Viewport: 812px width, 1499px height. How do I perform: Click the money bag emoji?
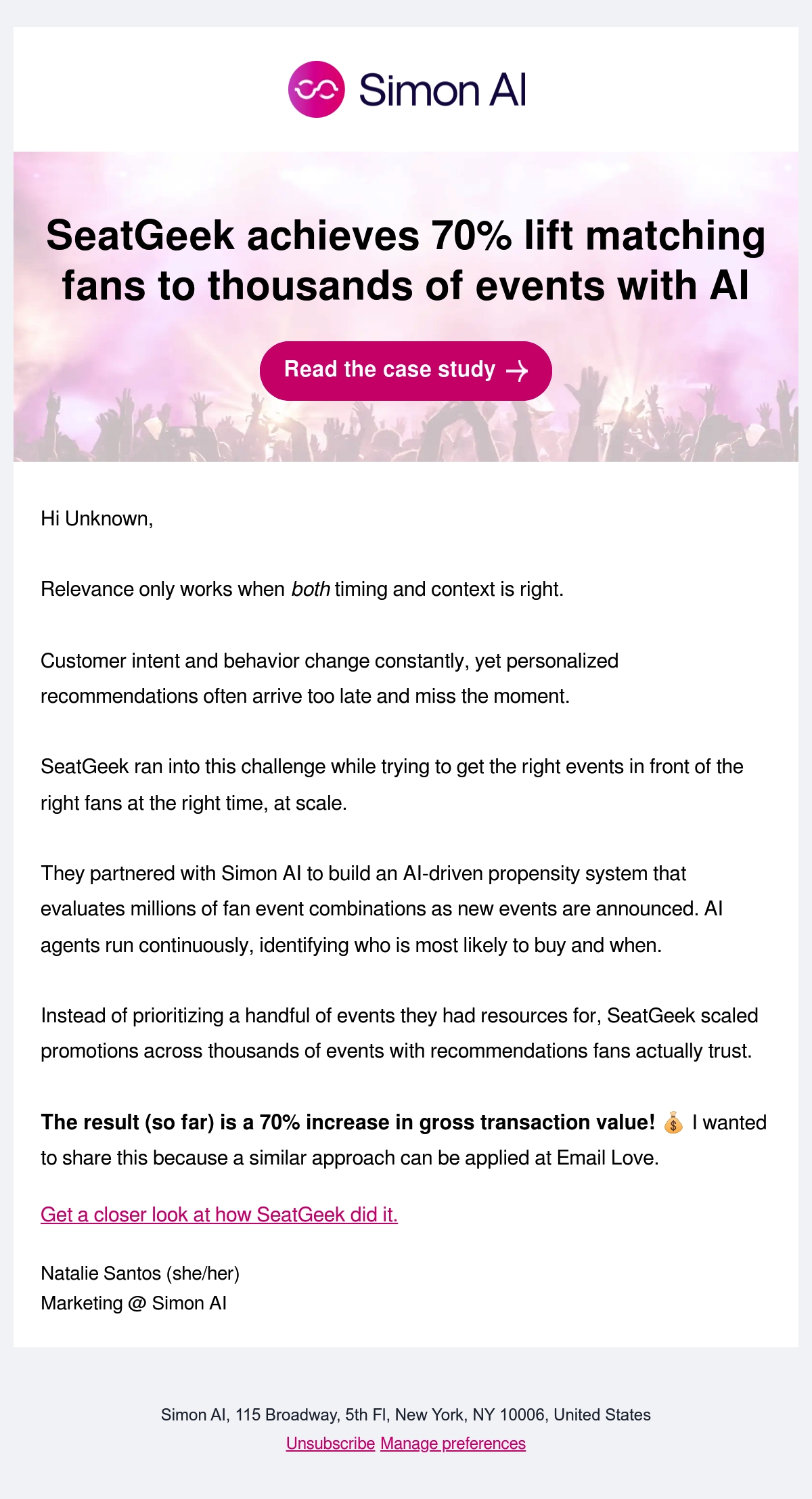(673, 1123)
